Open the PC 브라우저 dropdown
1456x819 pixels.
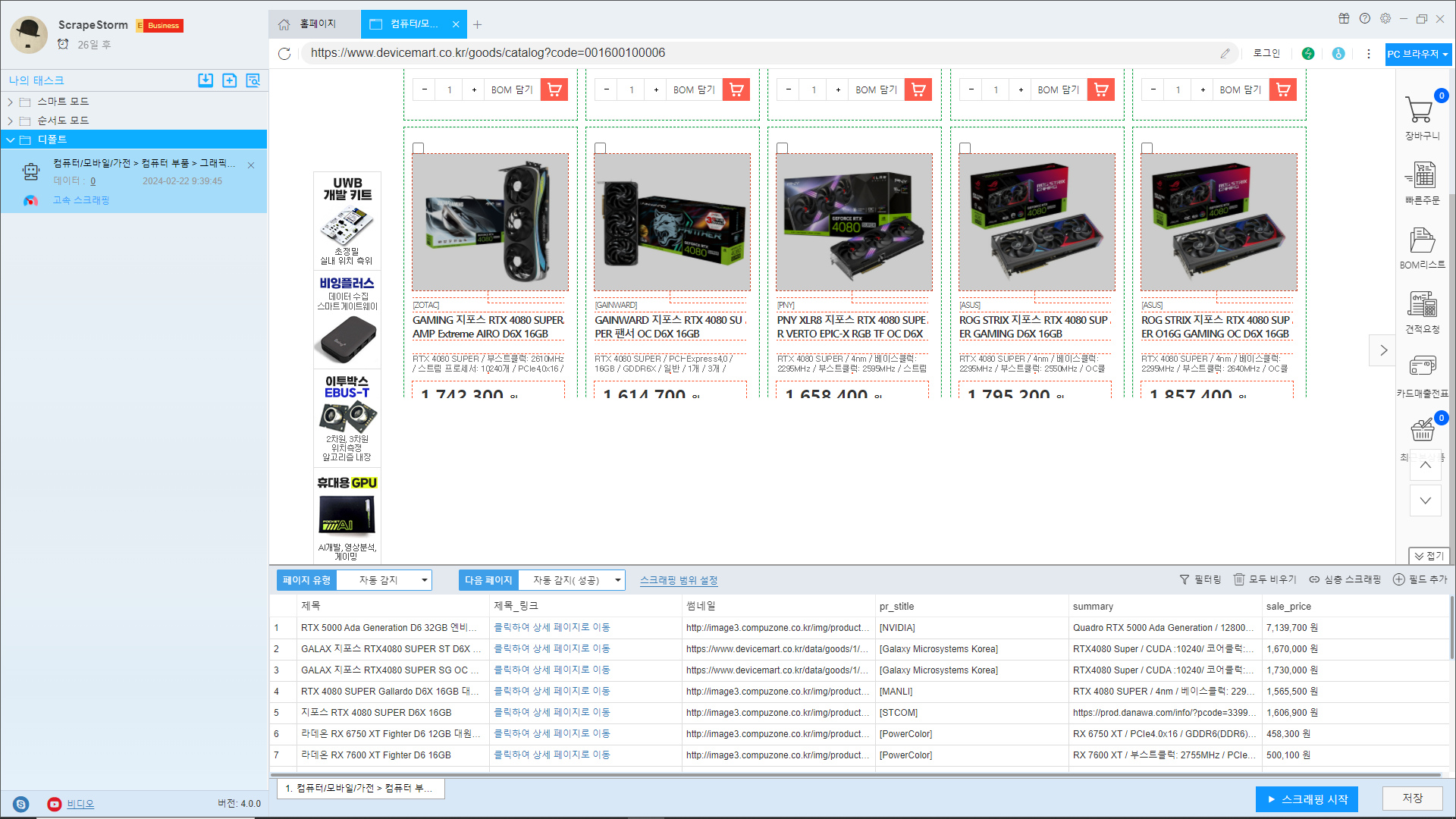tap(1418, 55)
